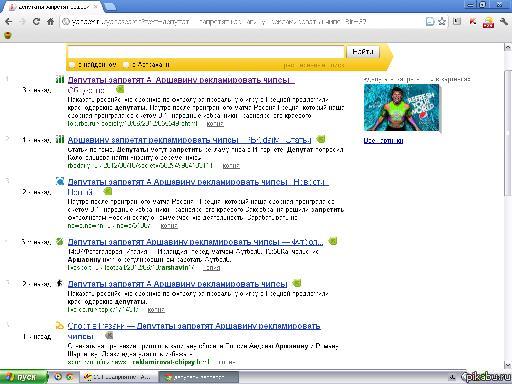This screenshot has height=384, width=512.
Task: Open the Windows 'пуск' Start button
Action: click(23, 377)
